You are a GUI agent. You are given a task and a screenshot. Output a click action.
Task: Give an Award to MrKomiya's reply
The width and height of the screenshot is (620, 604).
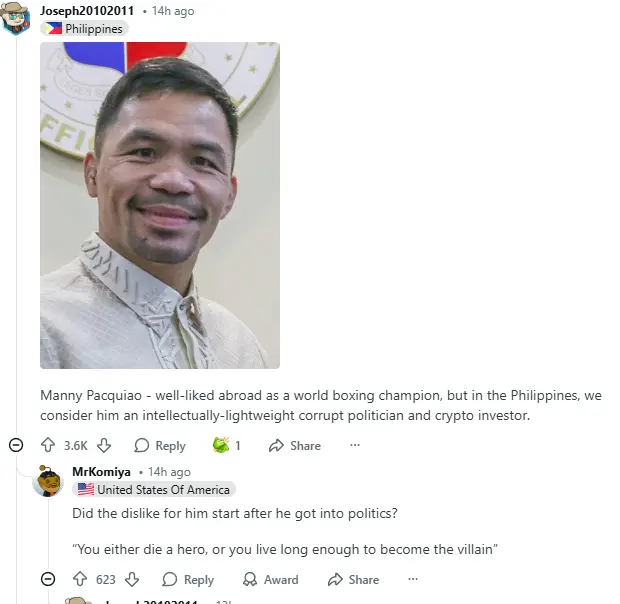tap(270, 579)
